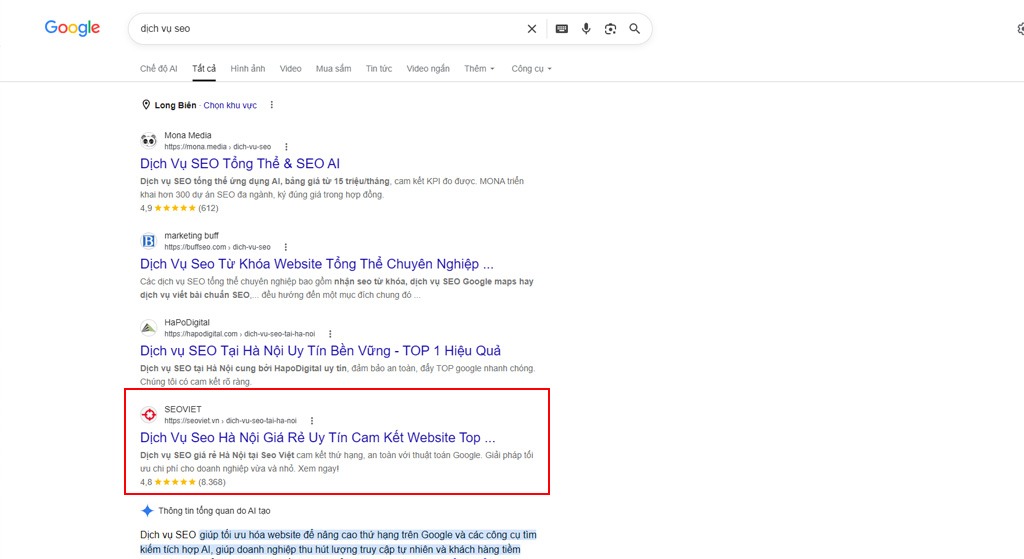The height and width of the screenshot is (559, 1024).
Task: Open the Mua sắm tab
Action: tap(334, 69)
